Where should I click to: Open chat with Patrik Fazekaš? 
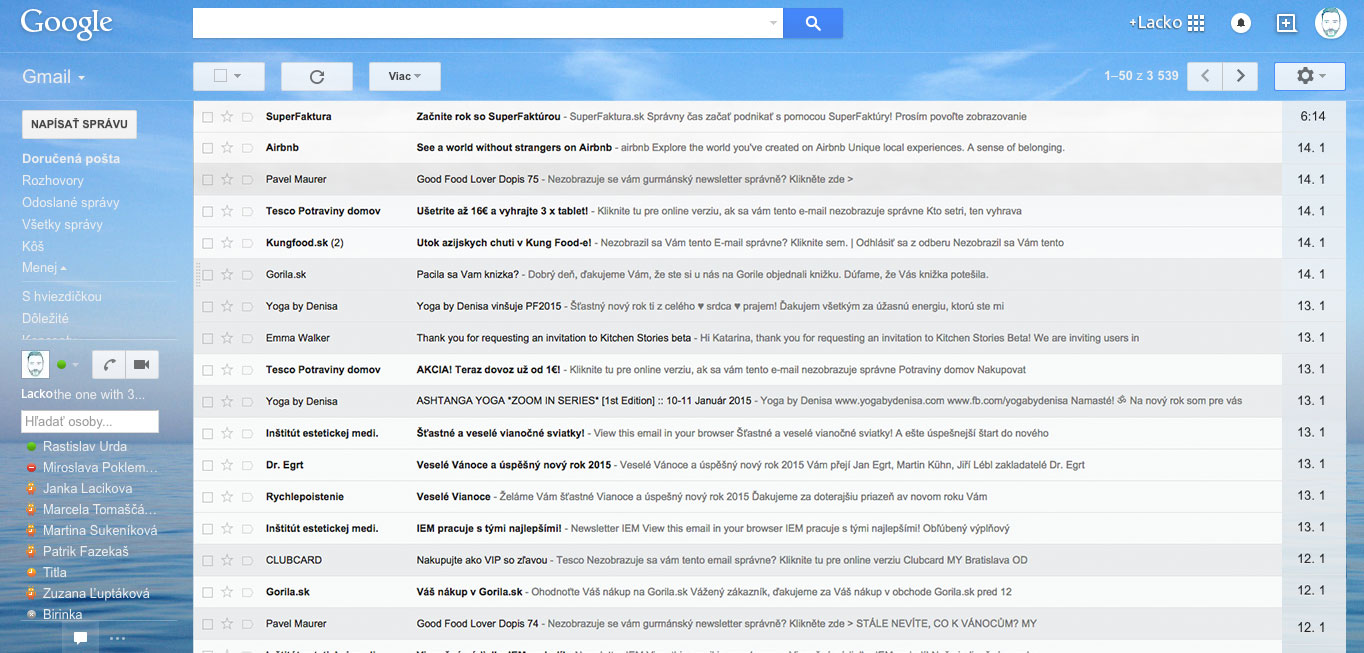[86, 552]
